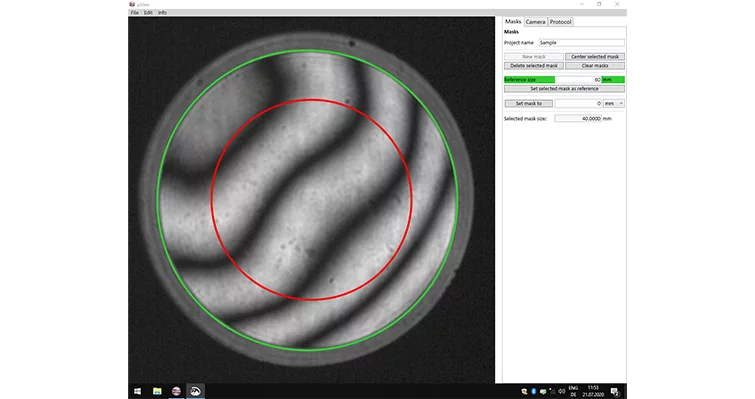The image size is (755, 399).
Task: Open the File menu
Action: 134,13
